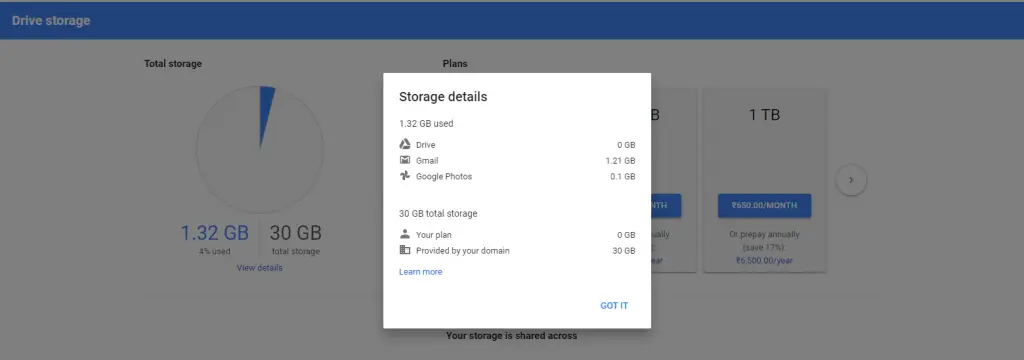The height and width of the screenshot is (360, 1024).
Task: Click the Google Photos row label
Action: pyautogui.click(x=444, y=176)
